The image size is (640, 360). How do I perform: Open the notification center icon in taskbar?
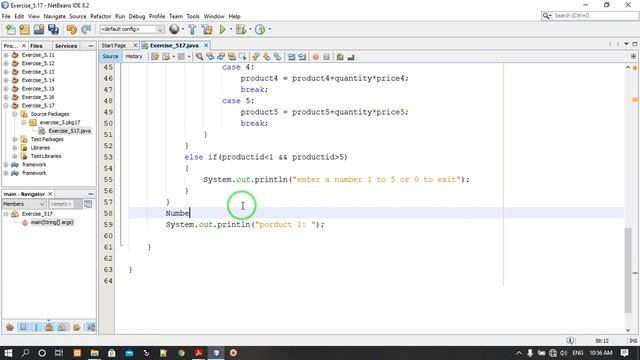[x=624, y=353]
